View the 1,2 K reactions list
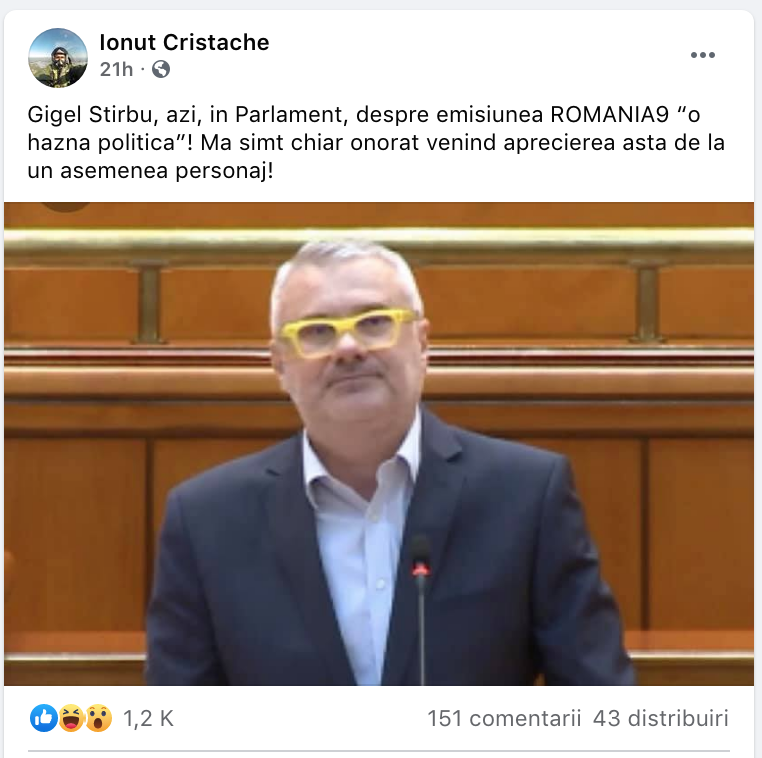762x758 pixels. [148, 718]
